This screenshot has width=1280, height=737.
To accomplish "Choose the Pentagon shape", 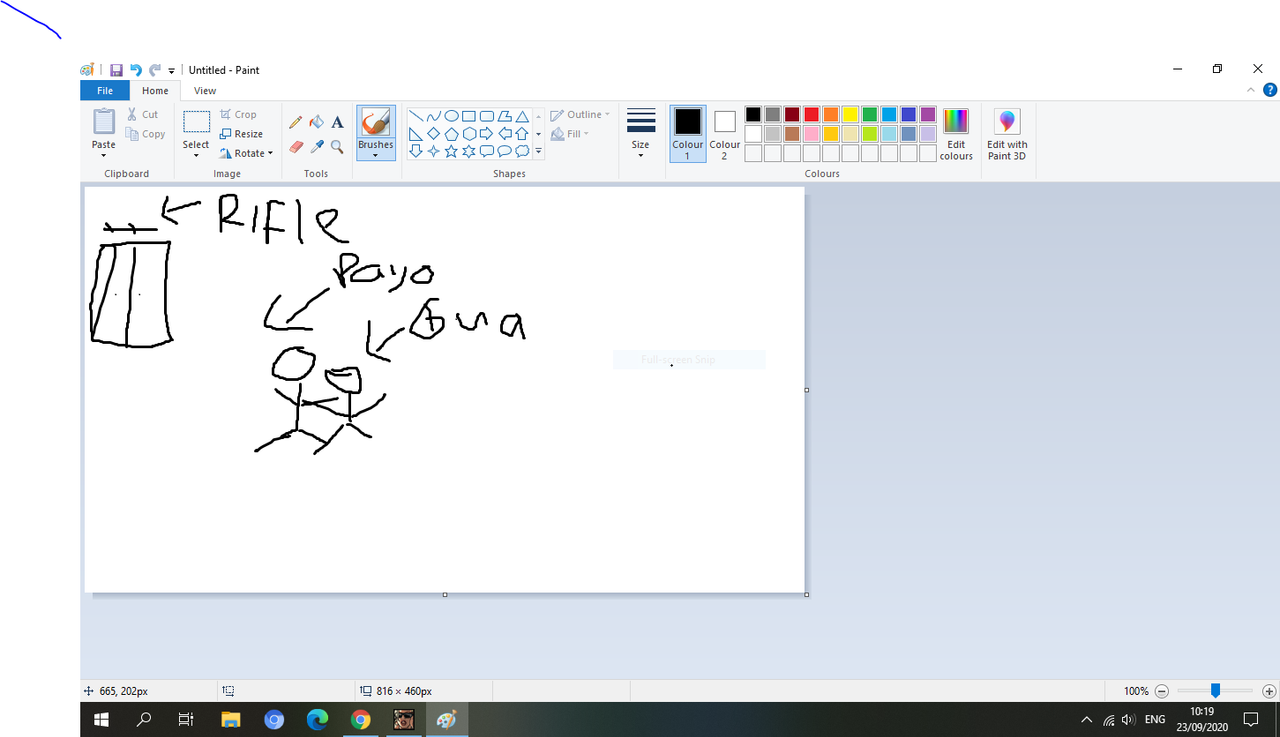I will tap(451, 133).
